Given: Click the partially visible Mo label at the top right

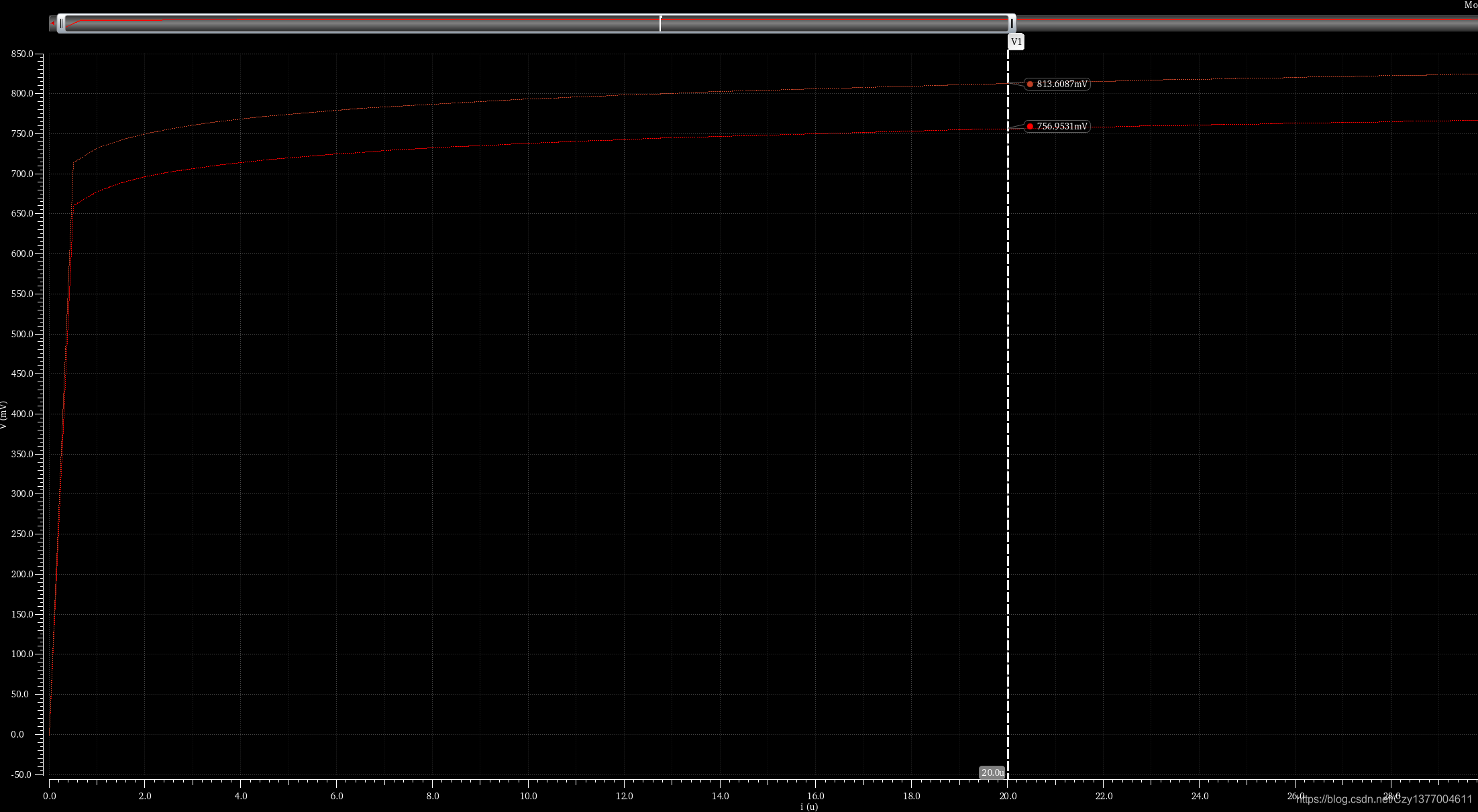Looking at the screenshot, I should point(1470,5).
